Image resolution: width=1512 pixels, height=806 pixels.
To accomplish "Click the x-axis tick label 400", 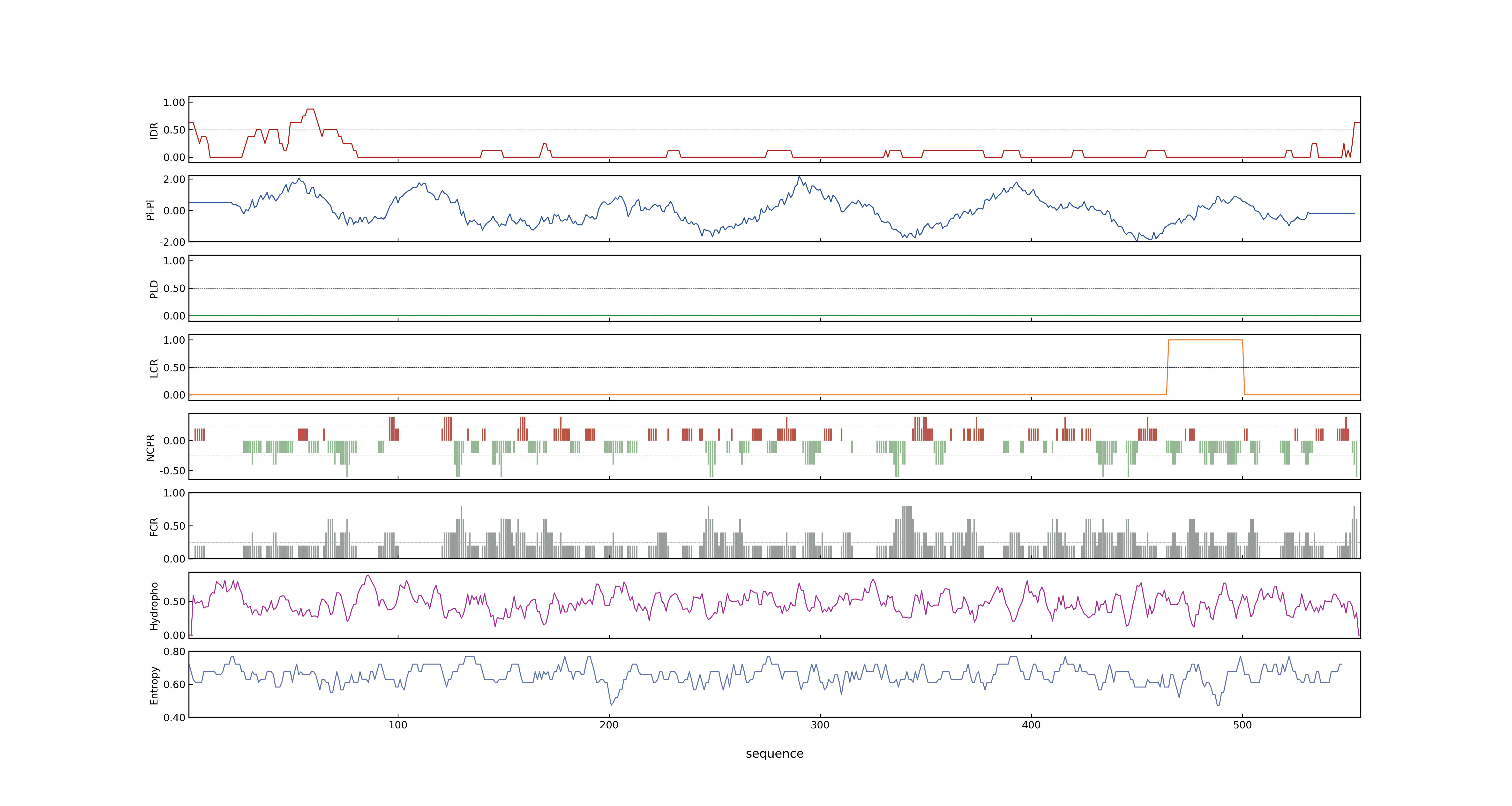I will click(x=1031, y=725).
